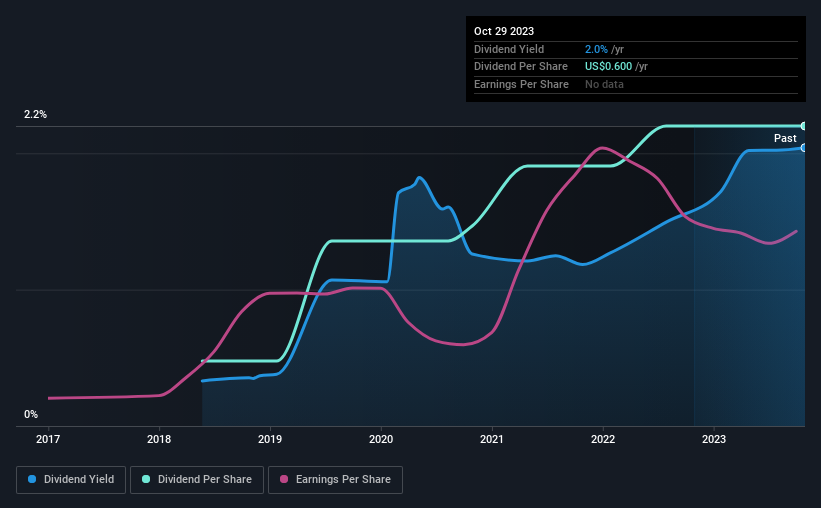Toggle the Earnings Per Share legend button
Viewport: 821px width, 508px height.
(335, 480)
